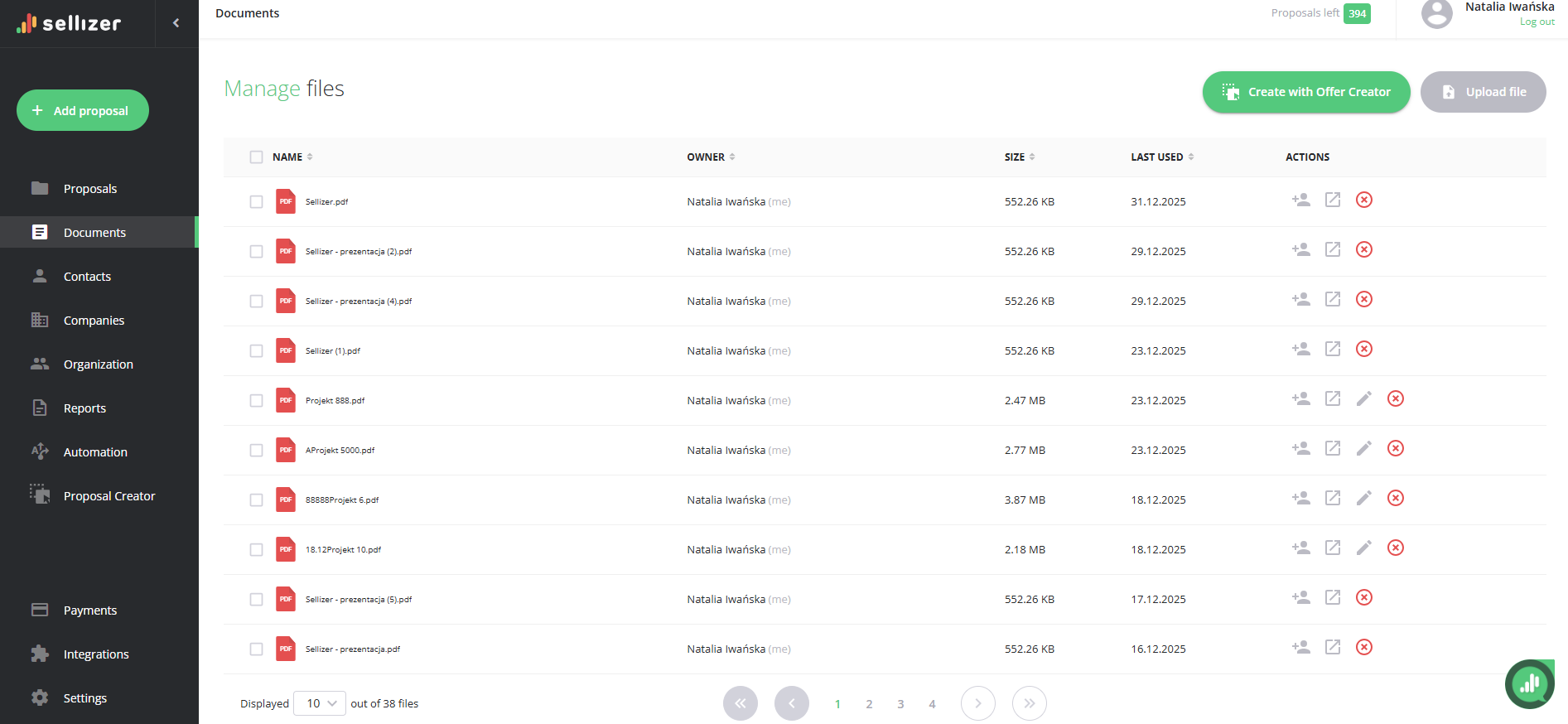Delete Sellizer (1).pdf using red X icon

point(1363,350)
